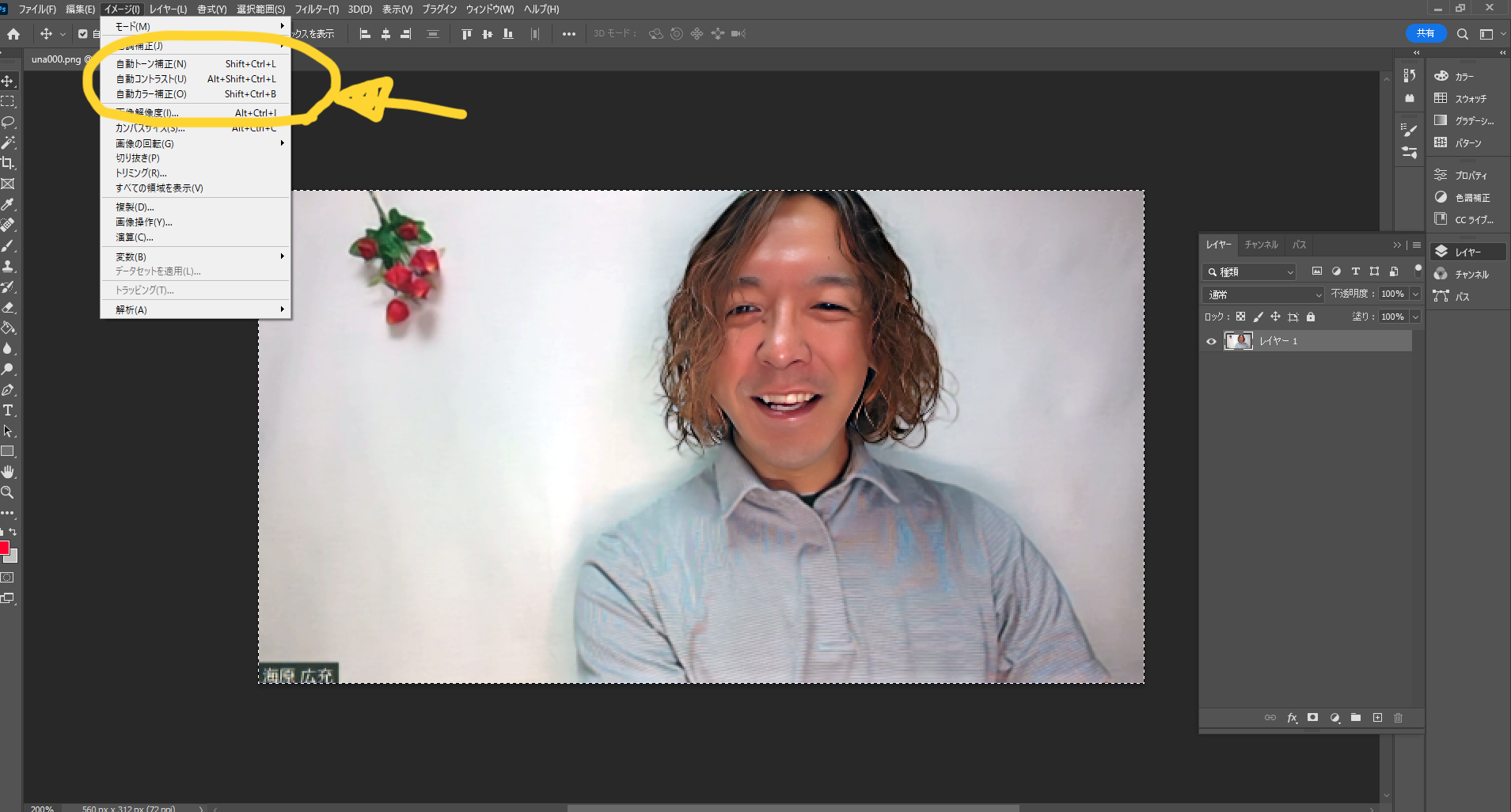Image resolution: width=1511 pixels, height=812 pixels.
Task: Select the Magic Wand tool
Action: point(8,142)
